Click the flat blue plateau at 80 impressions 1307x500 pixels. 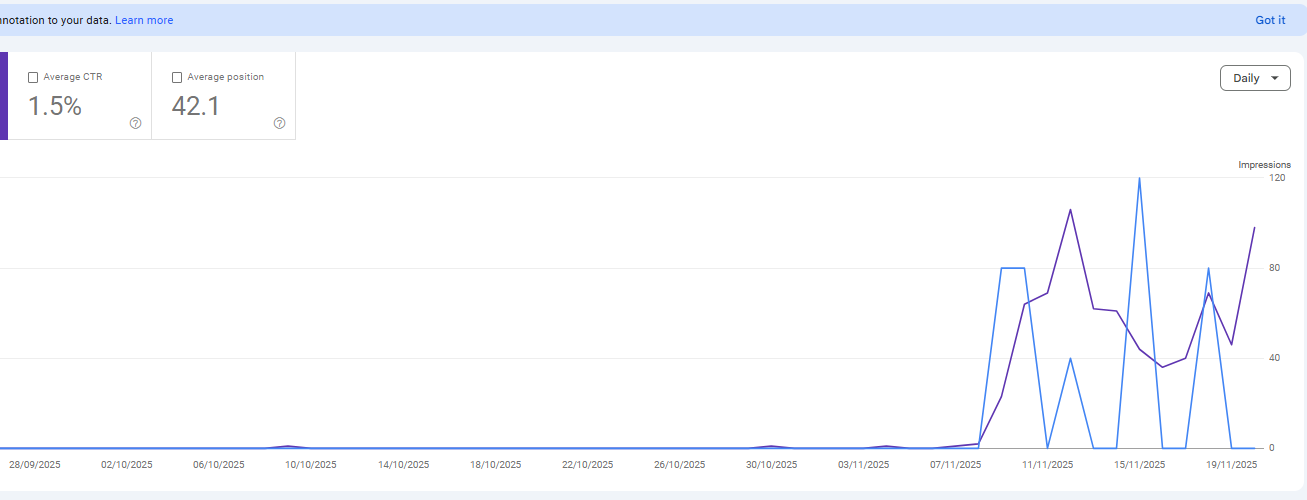(1012, 268)
